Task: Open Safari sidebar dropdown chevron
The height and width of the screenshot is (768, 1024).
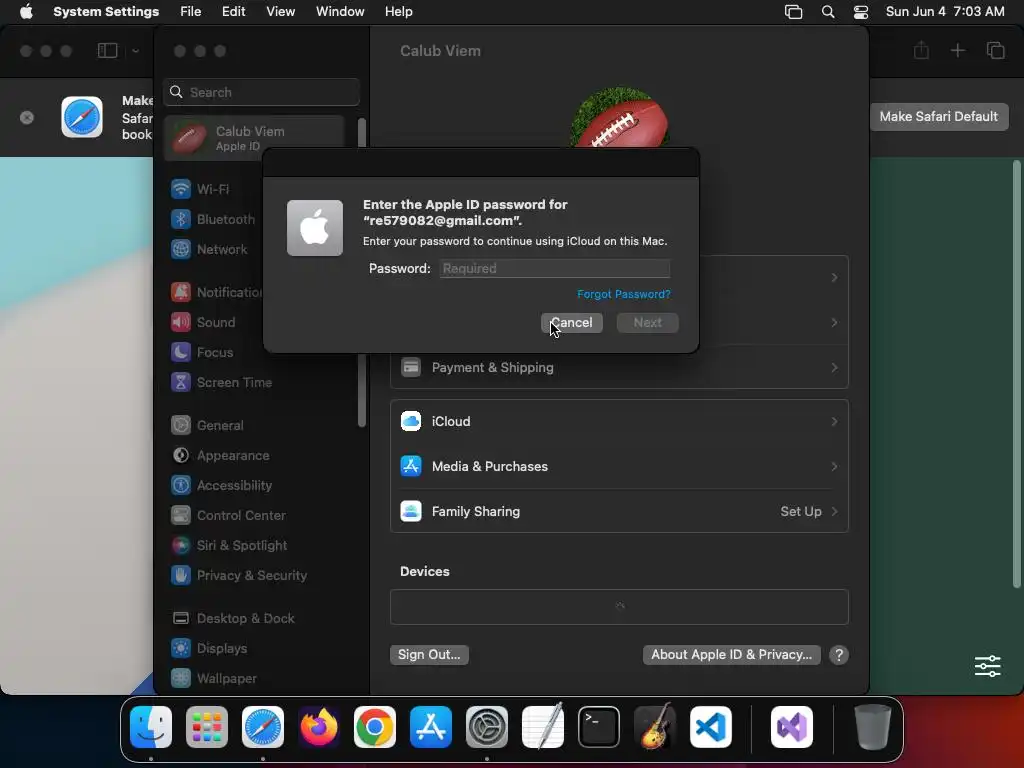Action: [135, 51]
